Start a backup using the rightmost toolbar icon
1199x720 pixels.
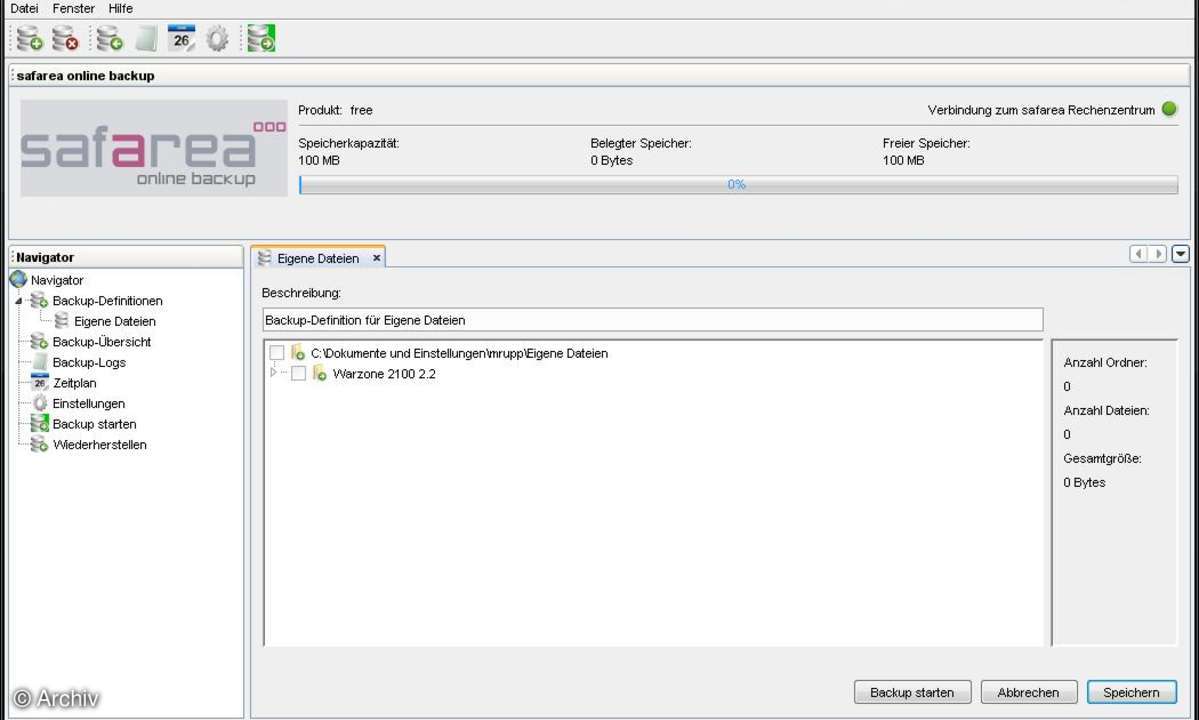260,38
